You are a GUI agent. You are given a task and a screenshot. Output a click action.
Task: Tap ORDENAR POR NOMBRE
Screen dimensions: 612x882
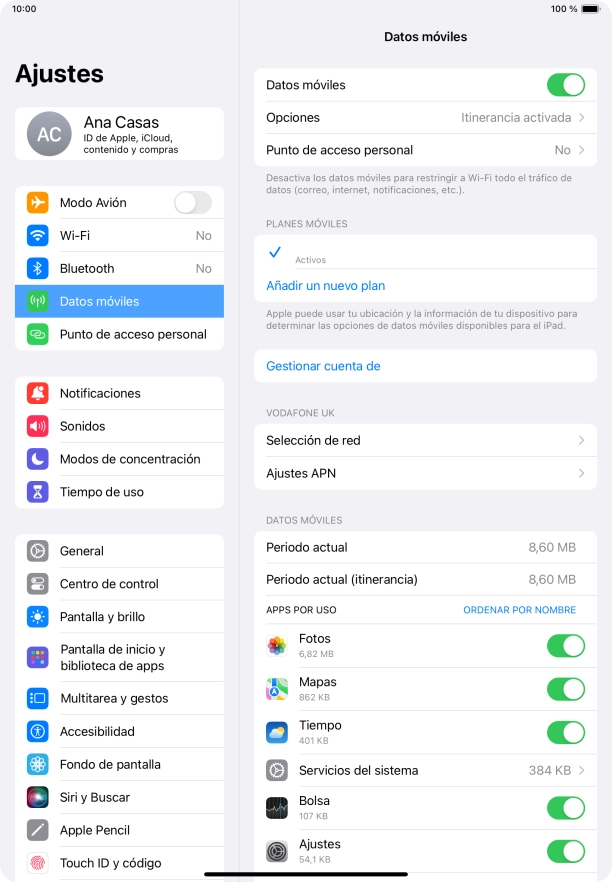click(519, 610)
